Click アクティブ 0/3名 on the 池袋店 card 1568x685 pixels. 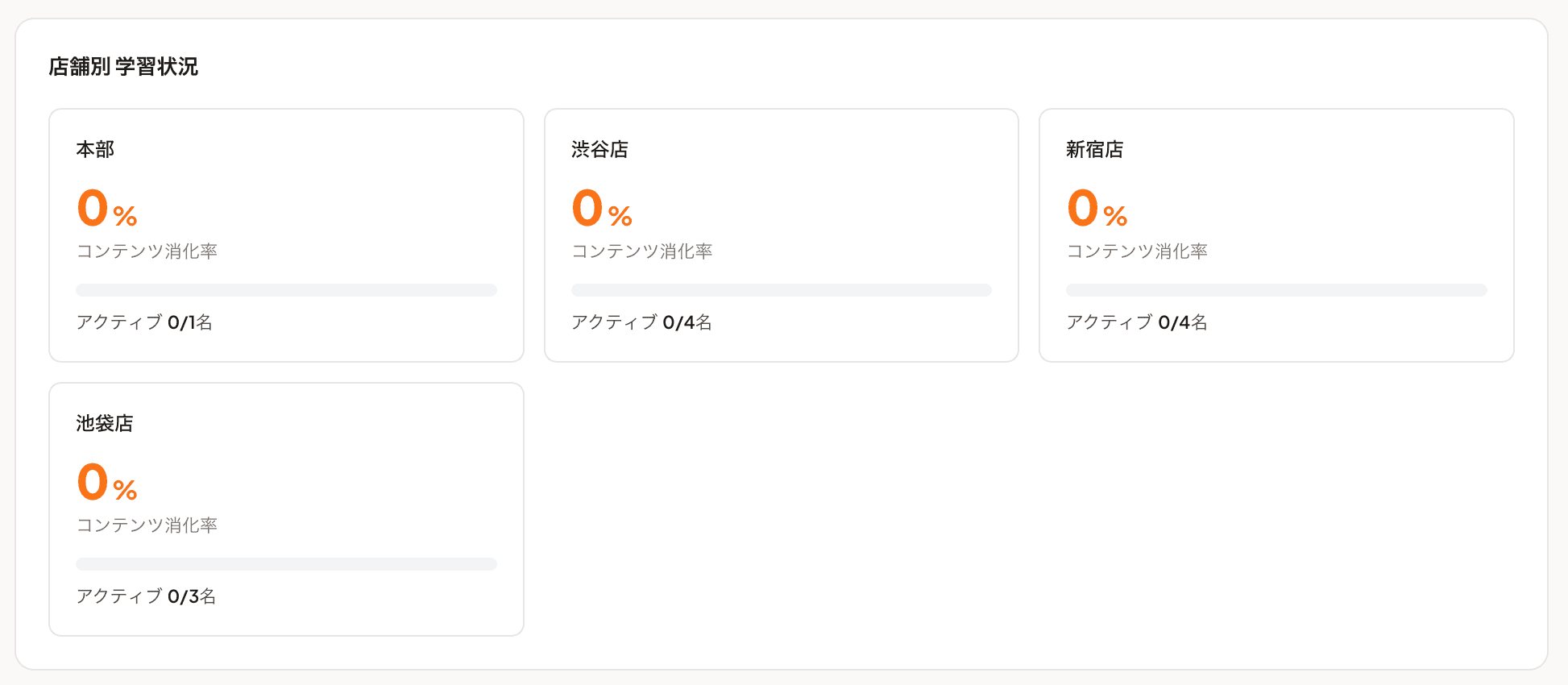(x=143, y=596)
